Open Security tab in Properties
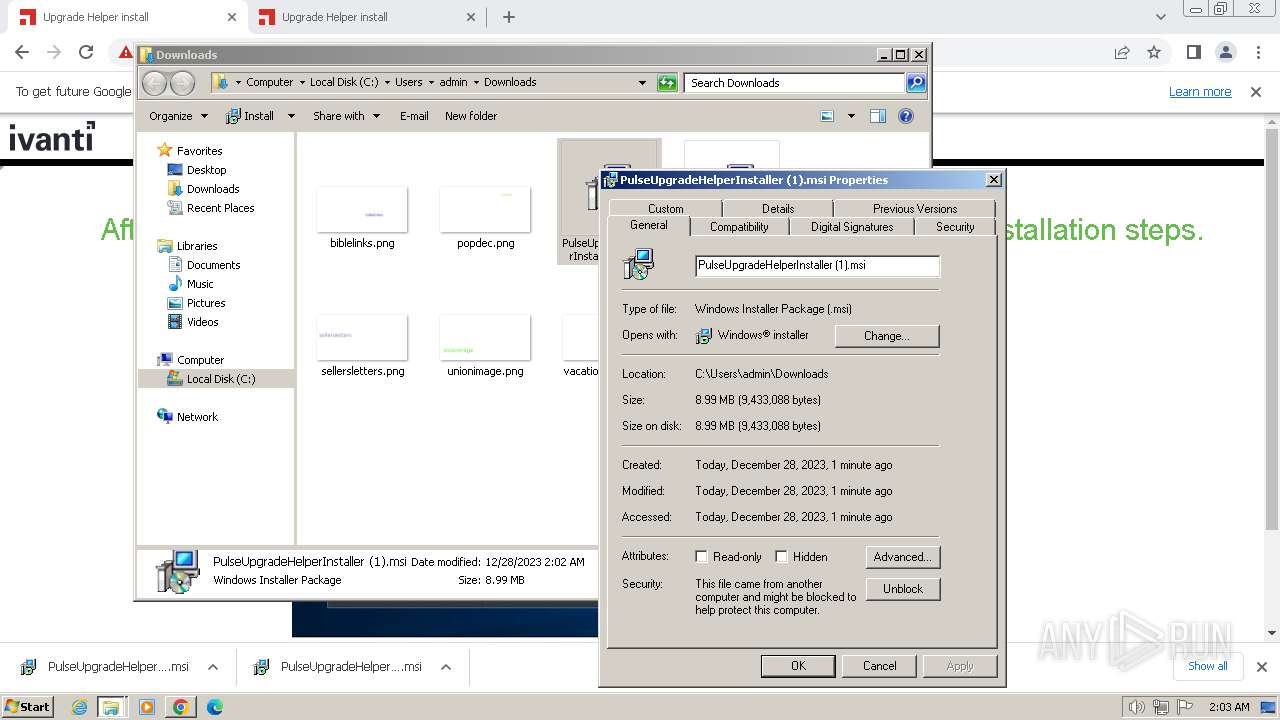This screenshot has width=1280, height=720. tap(955, 227)
